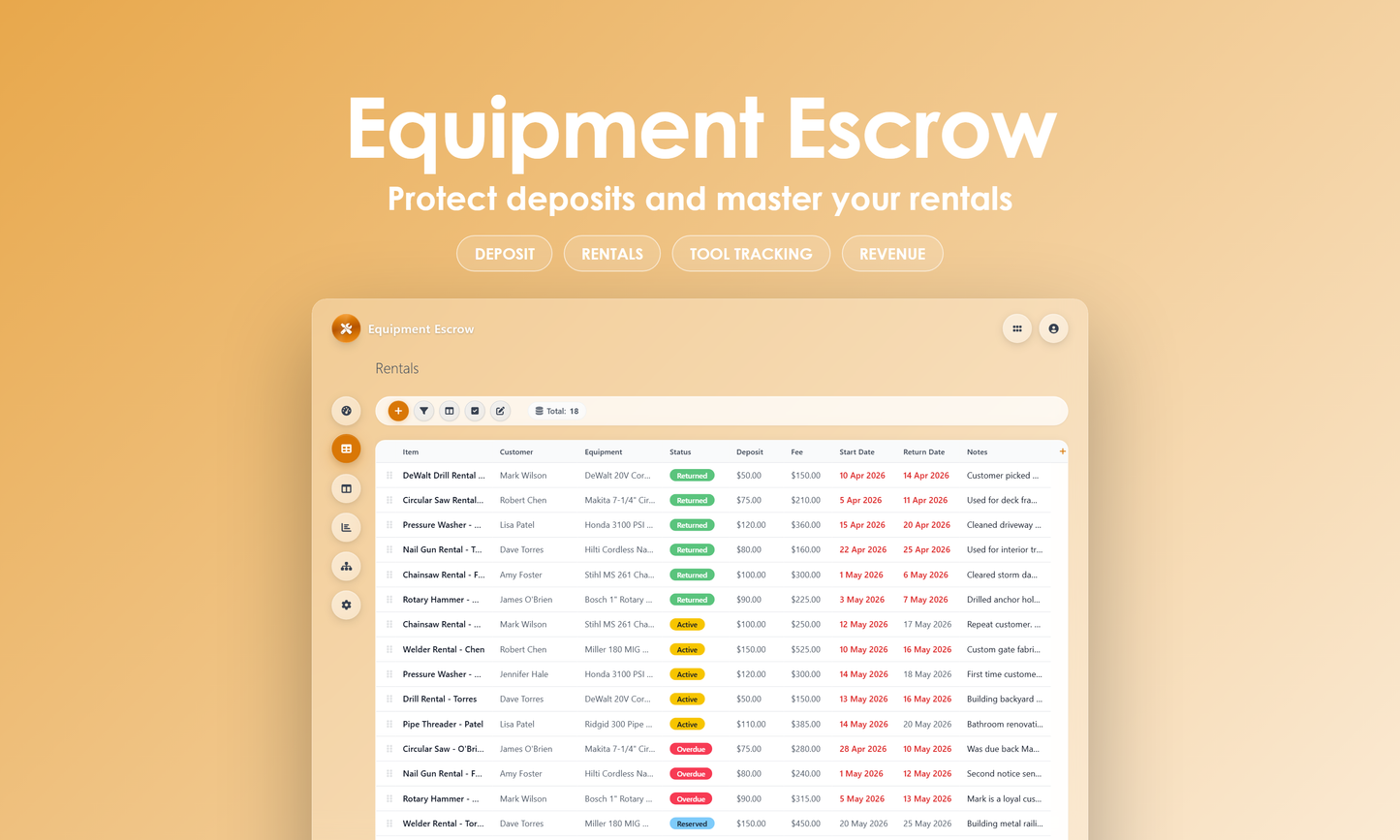
Task: Click the Equipment Escrow tools logo
Action: coord(346,328)
